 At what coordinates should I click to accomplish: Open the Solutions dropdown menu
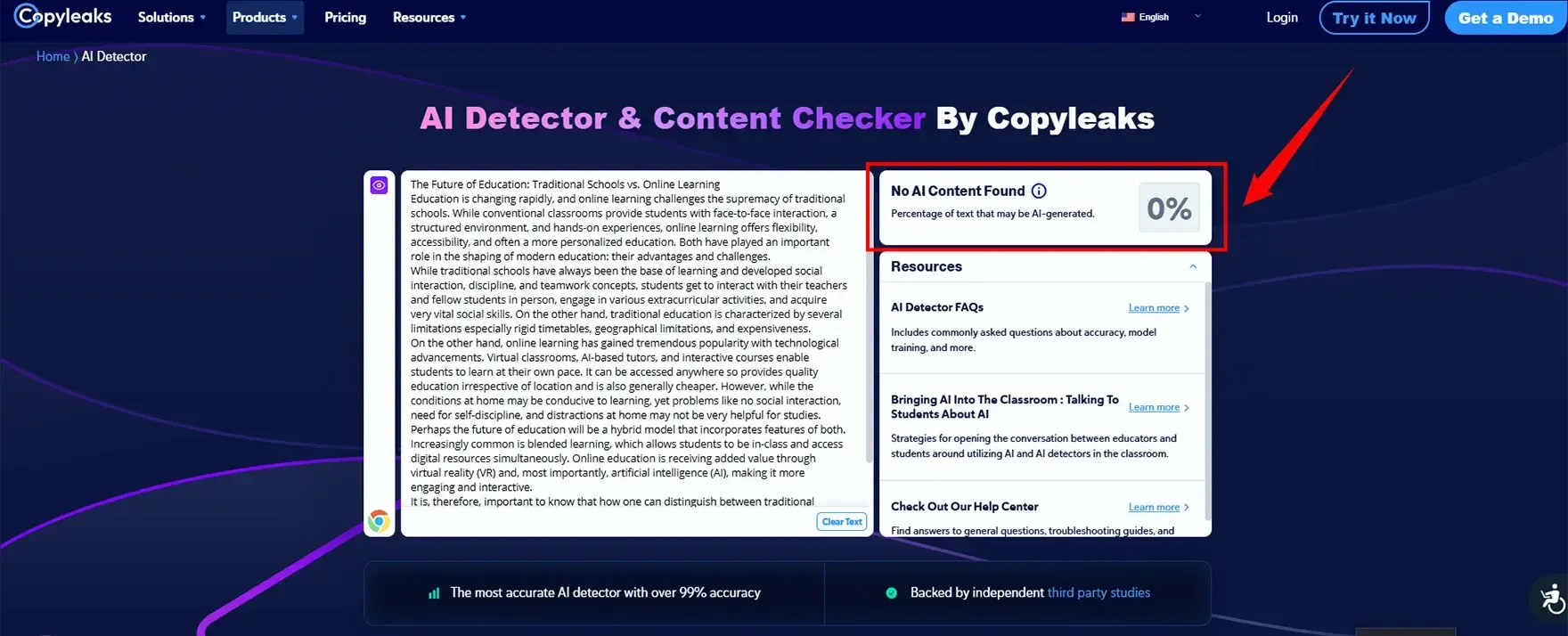(x=171, y=17)
